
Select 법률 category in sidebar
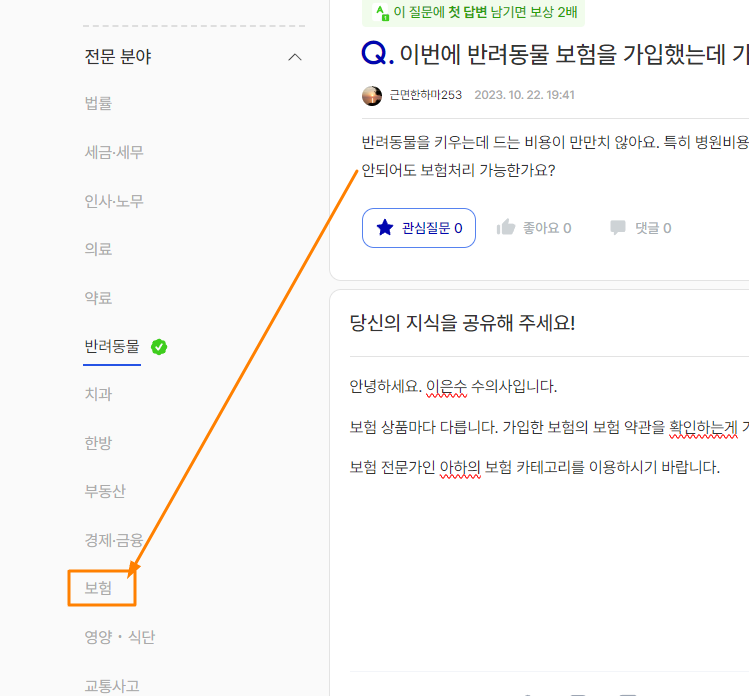(98, 103)
